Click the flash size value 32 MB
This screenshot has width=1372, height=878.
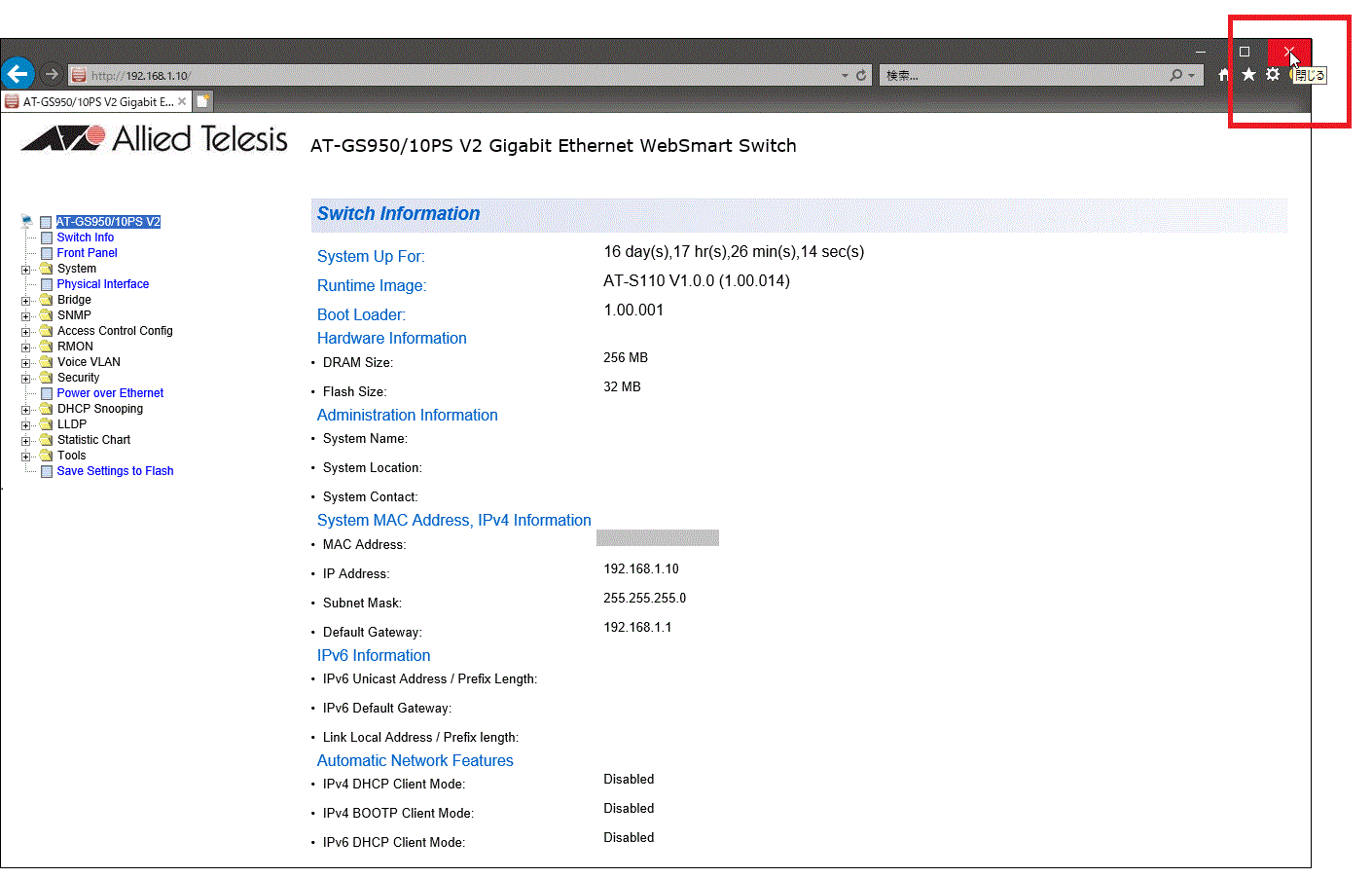(622, 387)
